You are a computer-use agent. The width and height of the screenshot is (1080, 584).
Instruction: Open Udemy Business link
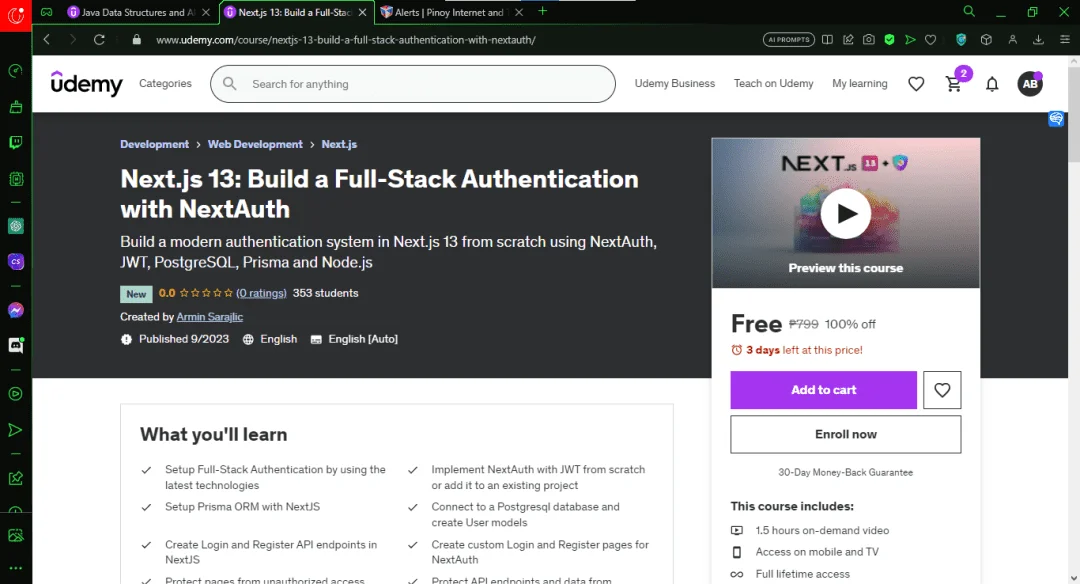[675, 83]
